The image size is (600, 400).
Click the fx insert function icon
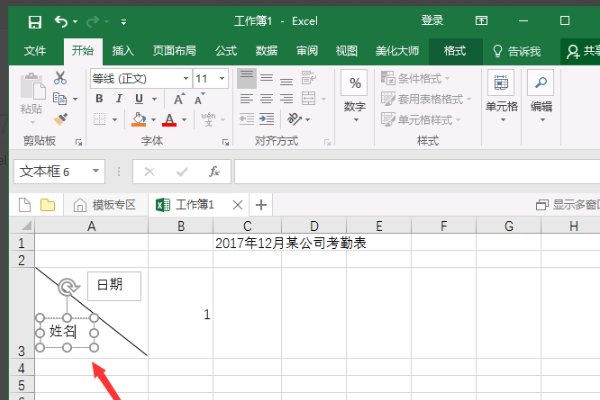(x=214, y=171)
